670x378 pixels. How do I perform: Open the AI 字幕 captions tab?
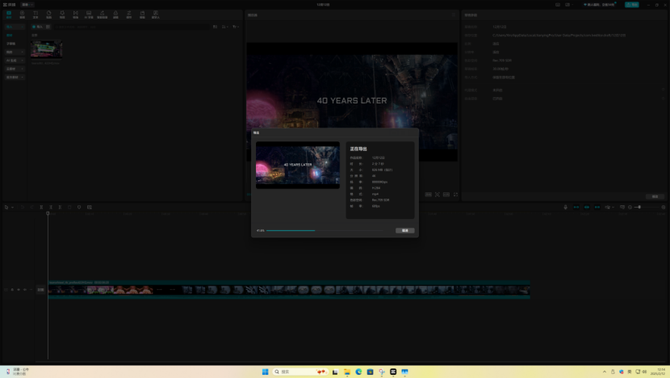click(x=88, y=15)
